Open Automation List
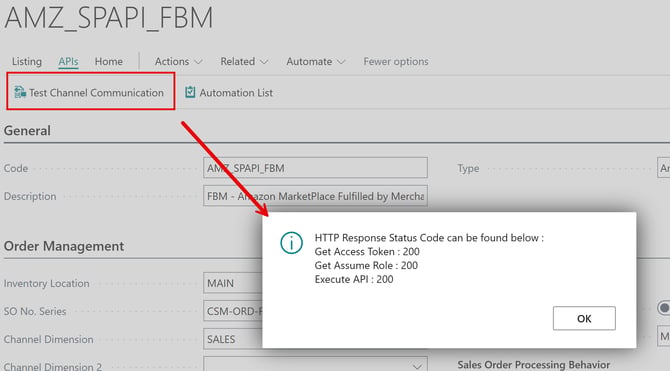This screenshot has height=371, width=670. [x=236, y=93]
